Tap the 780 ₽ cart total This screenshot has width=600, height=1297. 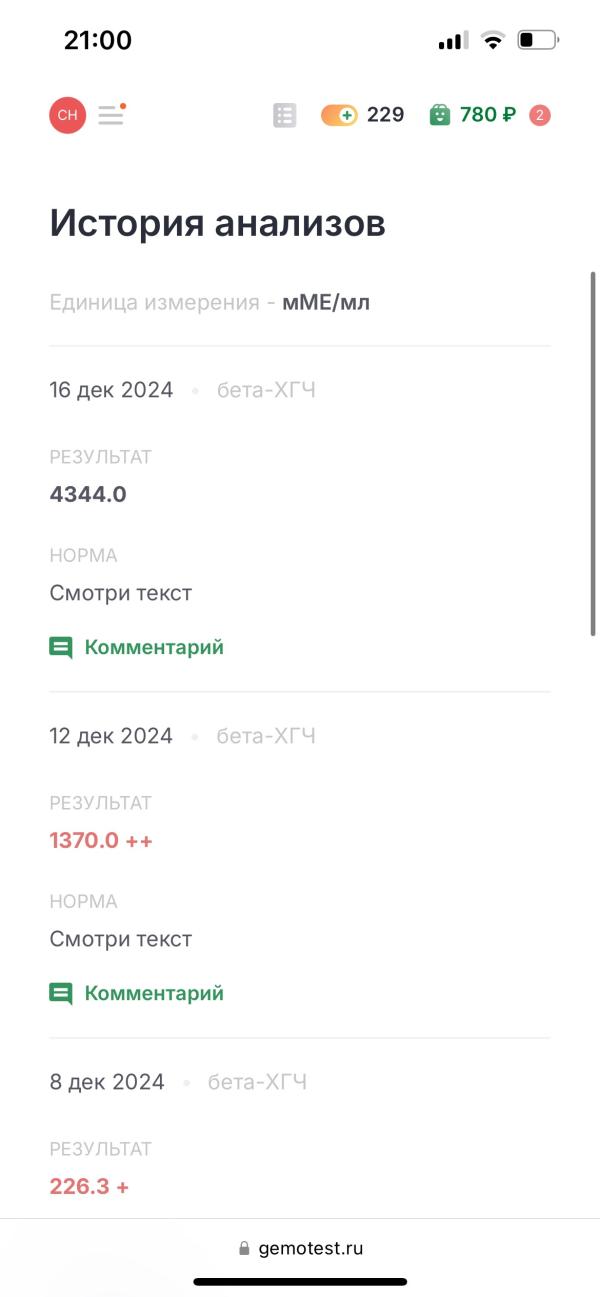click(x=488, y=115)
